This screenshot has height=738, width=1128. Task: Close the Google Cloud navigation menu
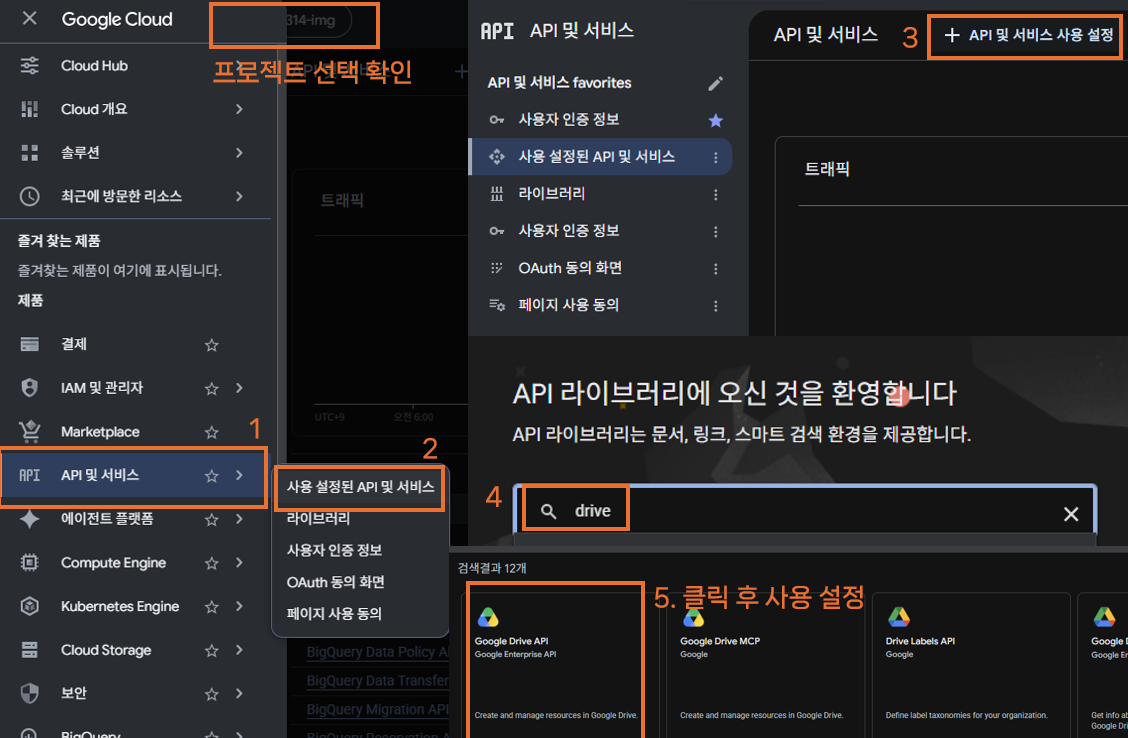click(x=29, y=18)
